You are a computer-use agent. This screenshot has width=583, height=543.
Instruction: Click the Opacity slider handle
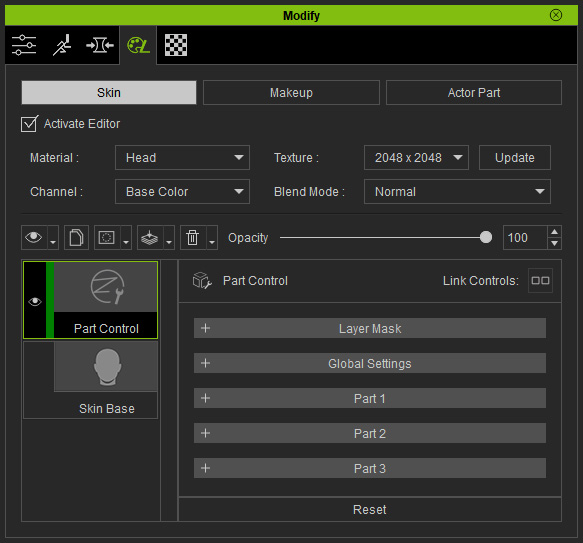point(486,237)
